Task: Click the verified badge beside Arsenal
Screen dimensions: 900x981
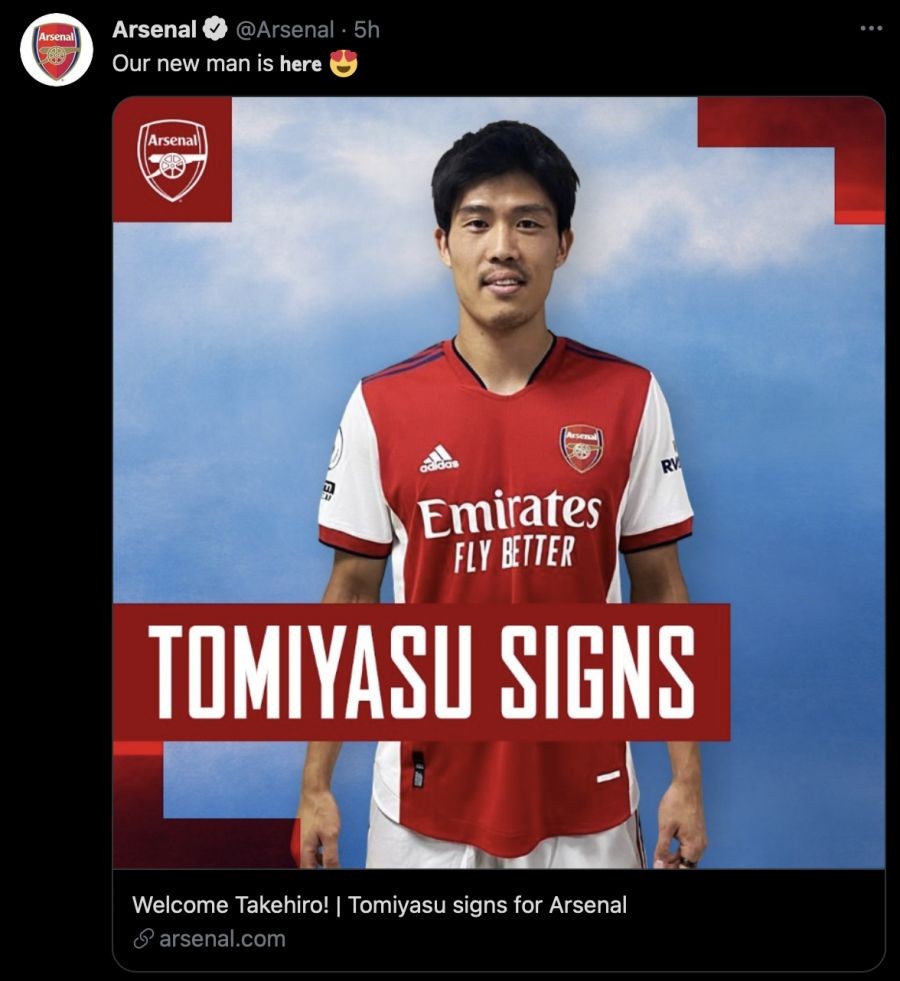Action: pos(216,29)
